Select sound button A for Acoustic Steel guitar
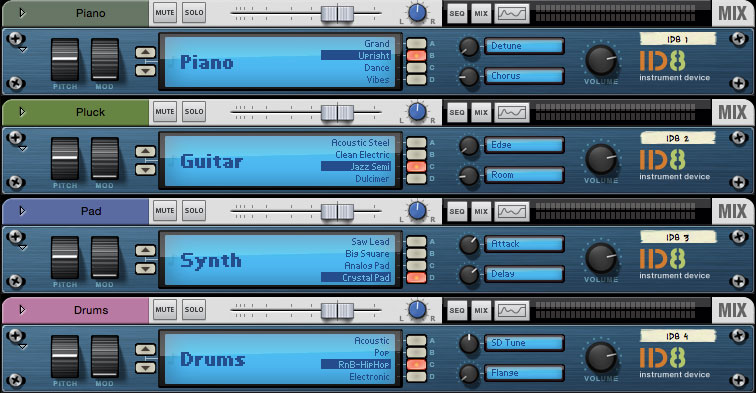 [x=416, y=143]
